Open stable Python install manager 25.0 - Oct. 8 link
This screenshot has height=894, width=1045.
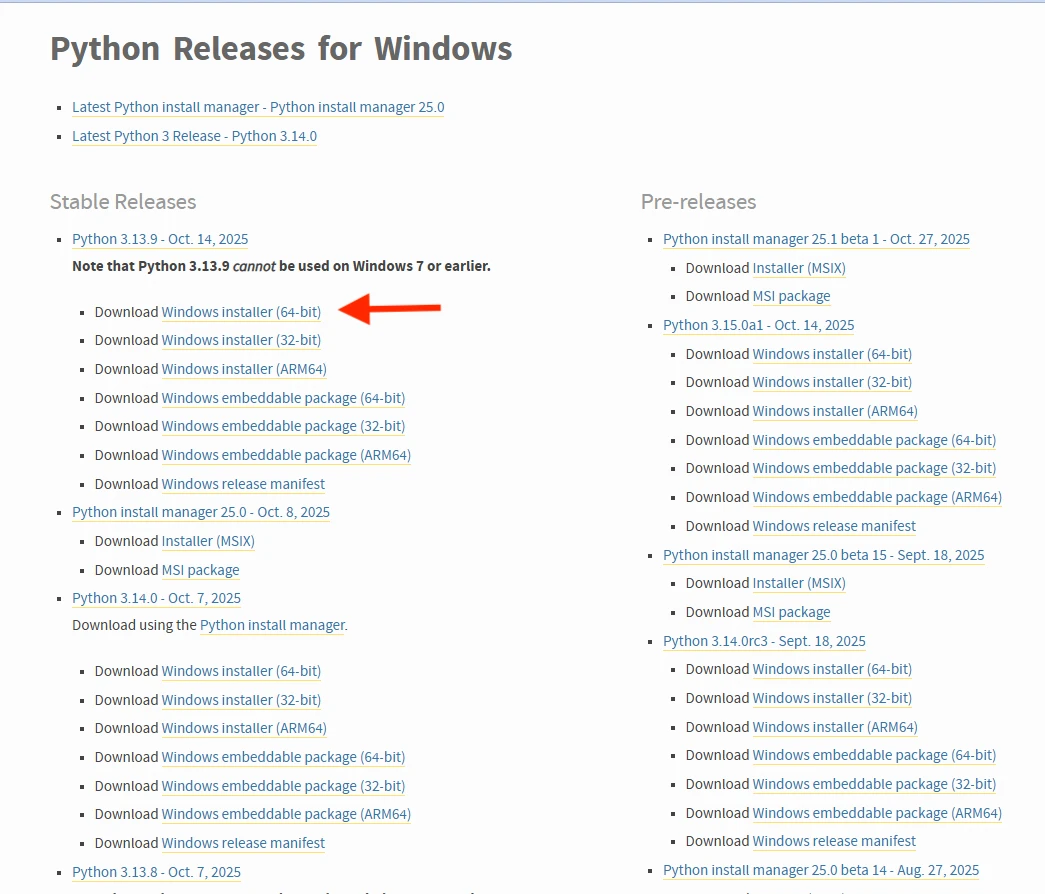click(200, 512)
